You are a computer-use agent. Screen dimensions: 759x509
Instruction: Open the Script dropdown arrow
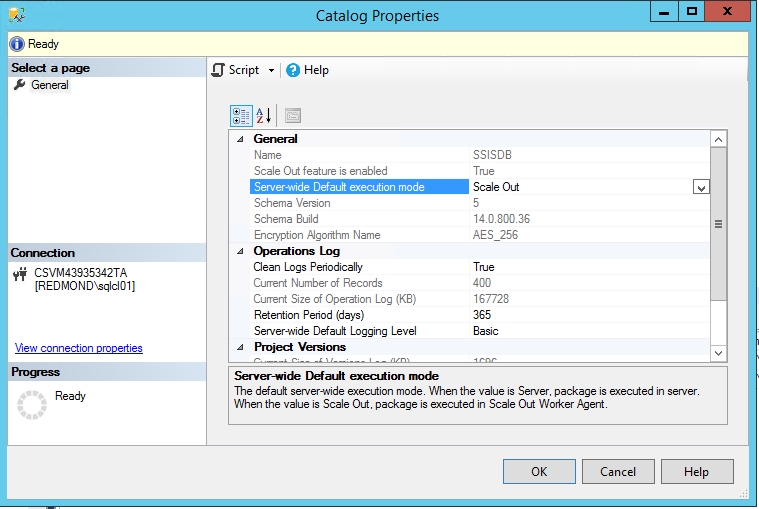pyautogui.click(x=271, y=71)
